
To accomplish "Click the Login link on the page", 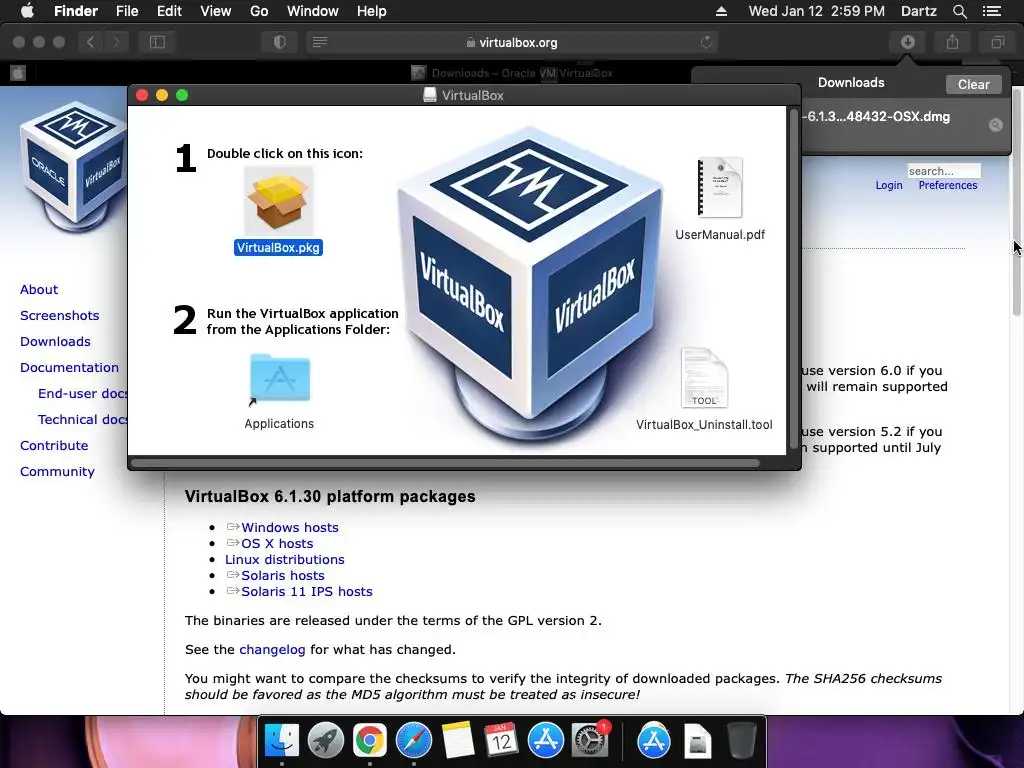I will coord(889,185).
